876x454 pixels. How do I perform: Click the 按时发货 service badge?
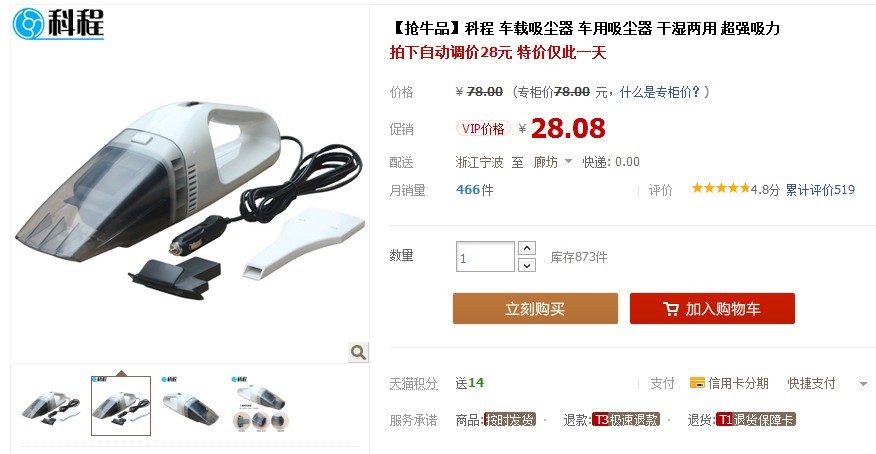(x=510, y=419)
